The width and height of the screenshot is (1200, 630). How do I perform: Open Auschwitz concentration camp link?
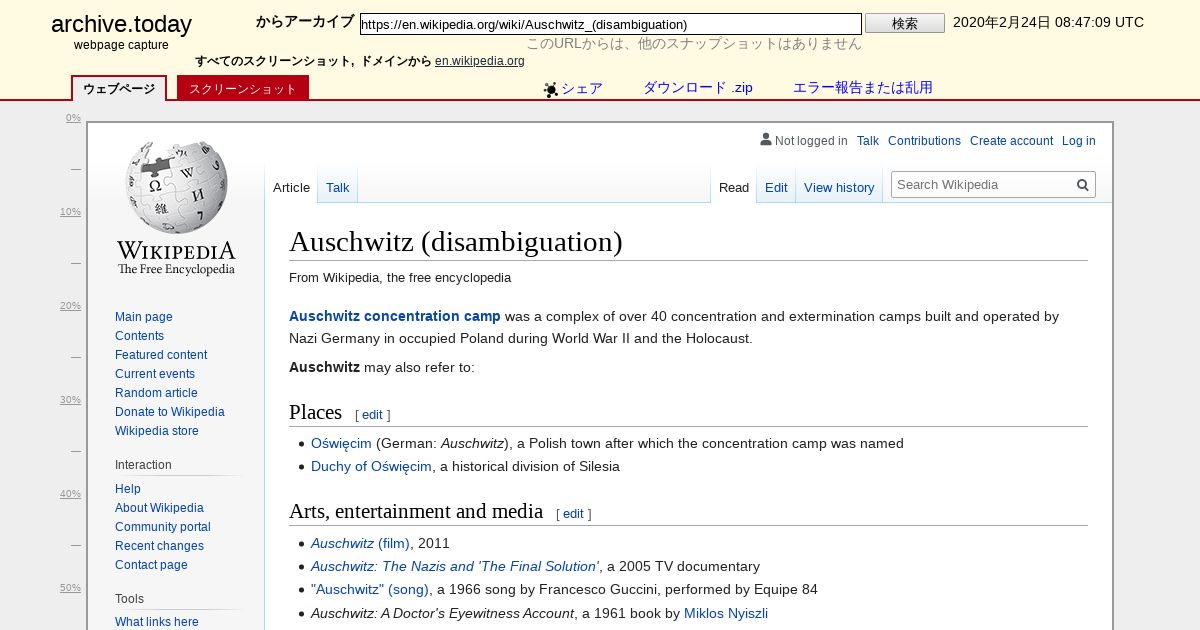[395, 316]
